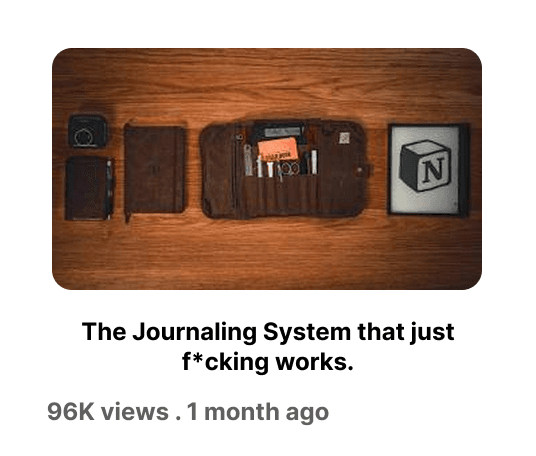The image size is (536, 456).
Task: Click the small leather notebook with pen
Action: coord(89,188)
